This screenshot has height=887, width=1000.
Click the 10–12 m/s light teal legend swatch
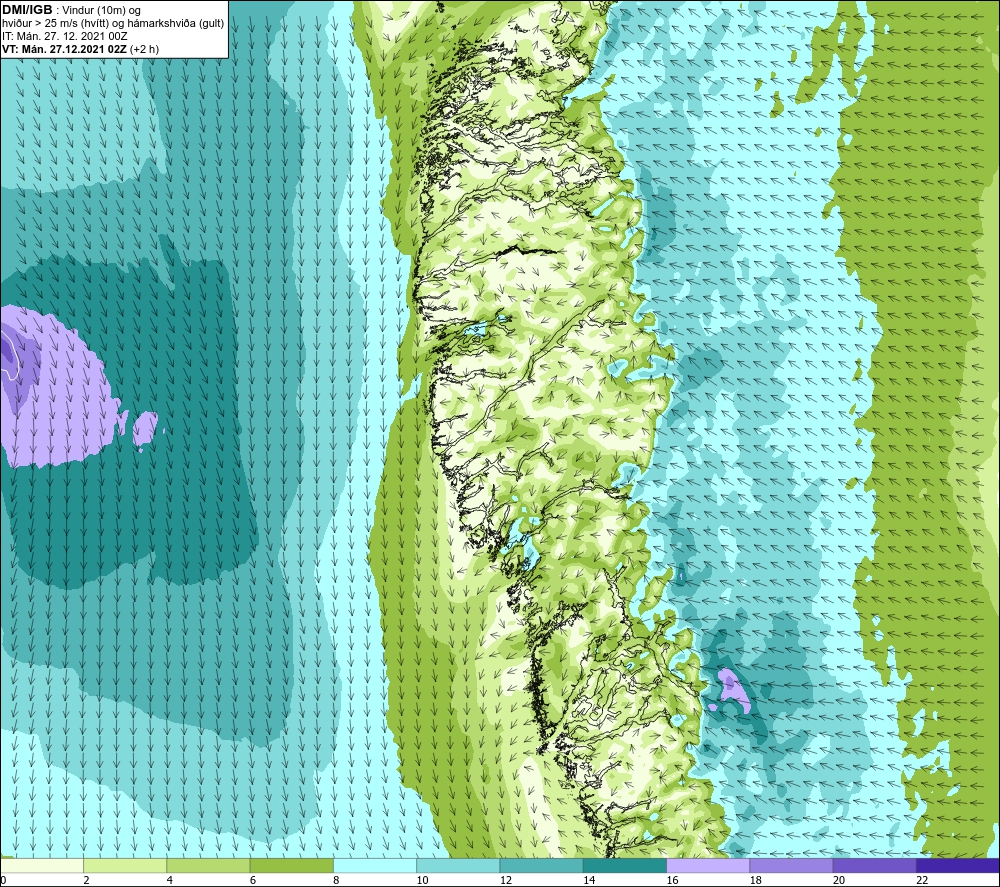click(458, 865)
